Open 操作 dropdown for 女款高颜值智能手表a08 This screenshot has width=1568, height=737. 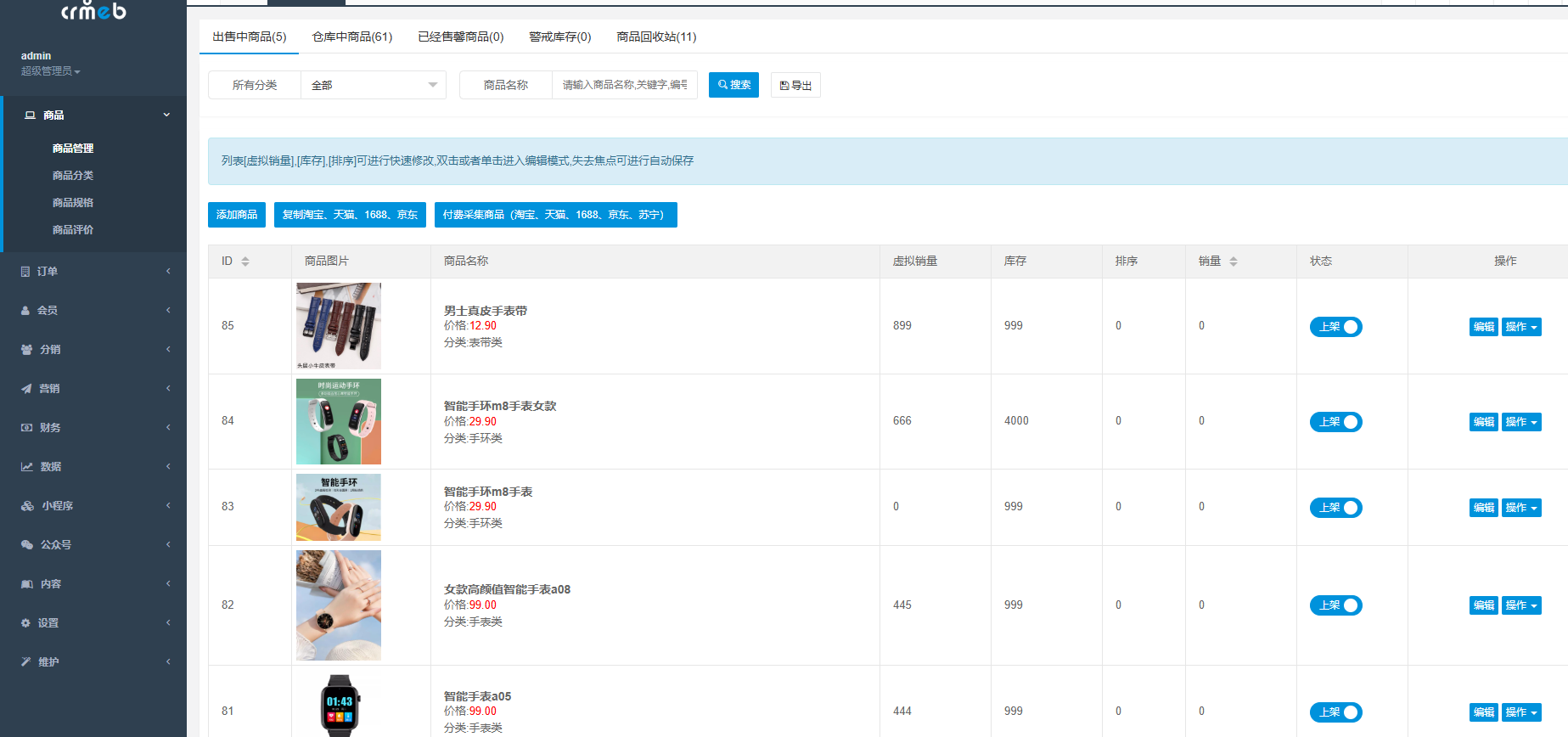(1521, 605)
